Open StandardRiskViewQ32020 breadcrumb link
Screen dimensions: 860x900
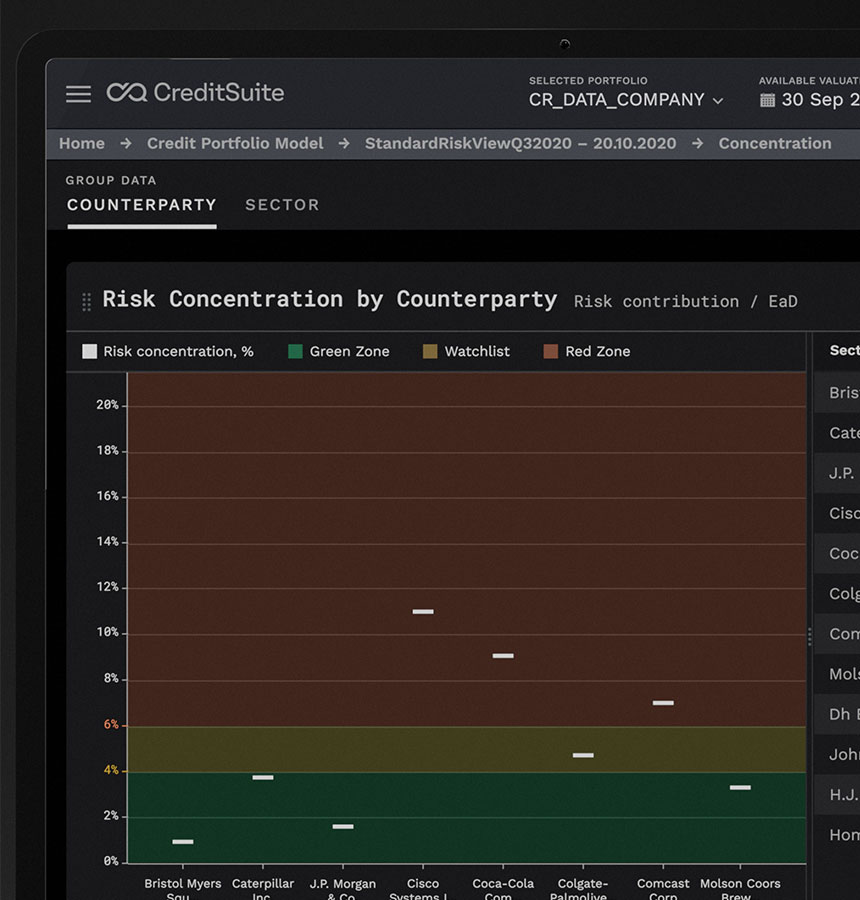point(520,143)
